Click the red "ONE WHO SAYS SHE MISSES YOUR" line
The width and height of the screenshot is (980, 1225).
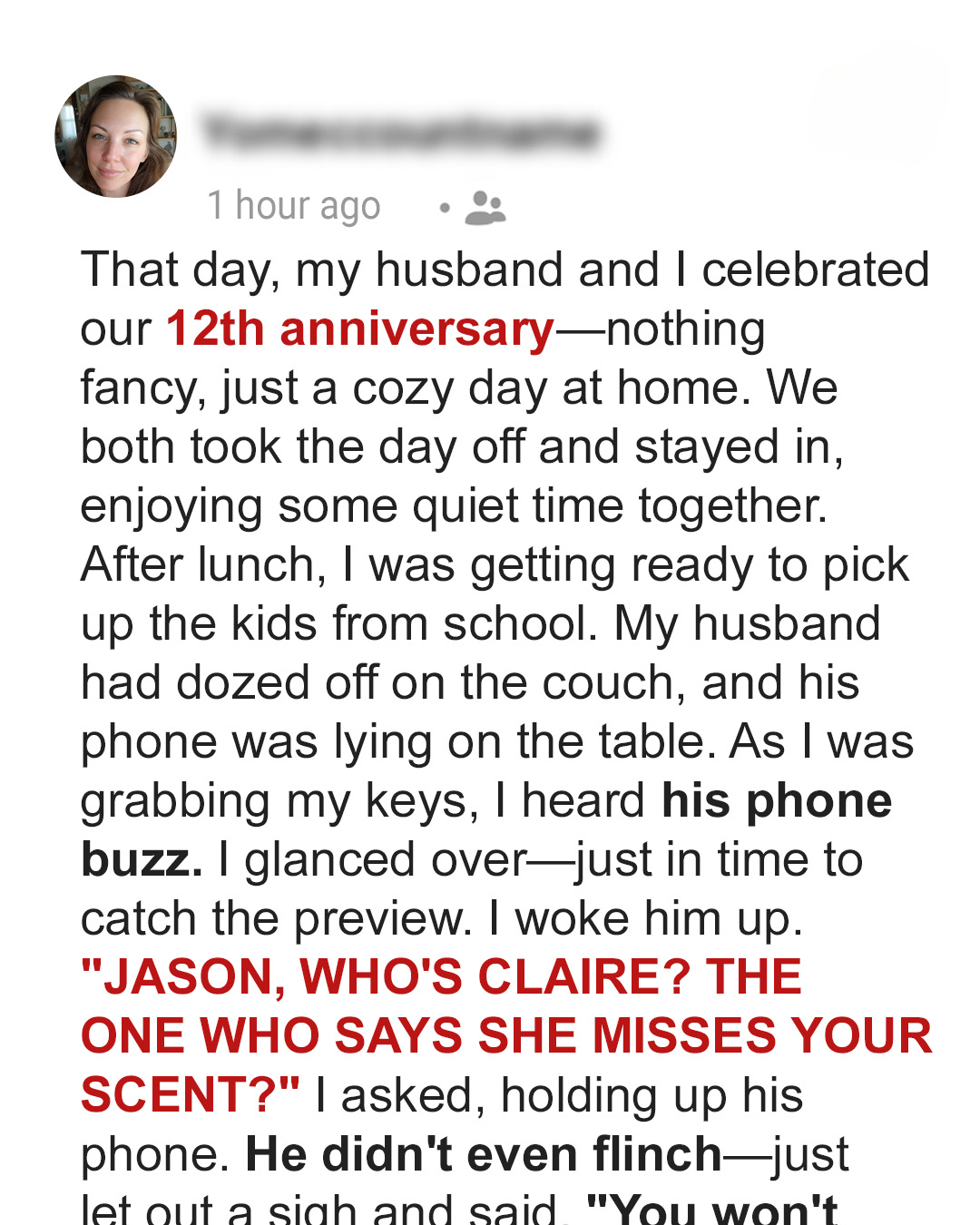(x=506, y=1035)
